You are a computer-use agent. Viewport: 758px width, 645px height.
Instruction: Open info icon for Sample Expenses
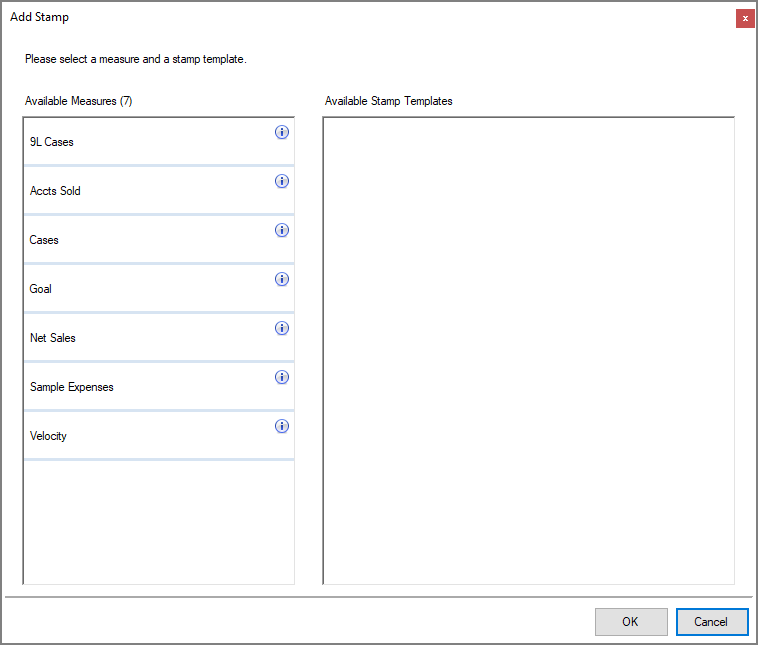click(x=282, y=377)
